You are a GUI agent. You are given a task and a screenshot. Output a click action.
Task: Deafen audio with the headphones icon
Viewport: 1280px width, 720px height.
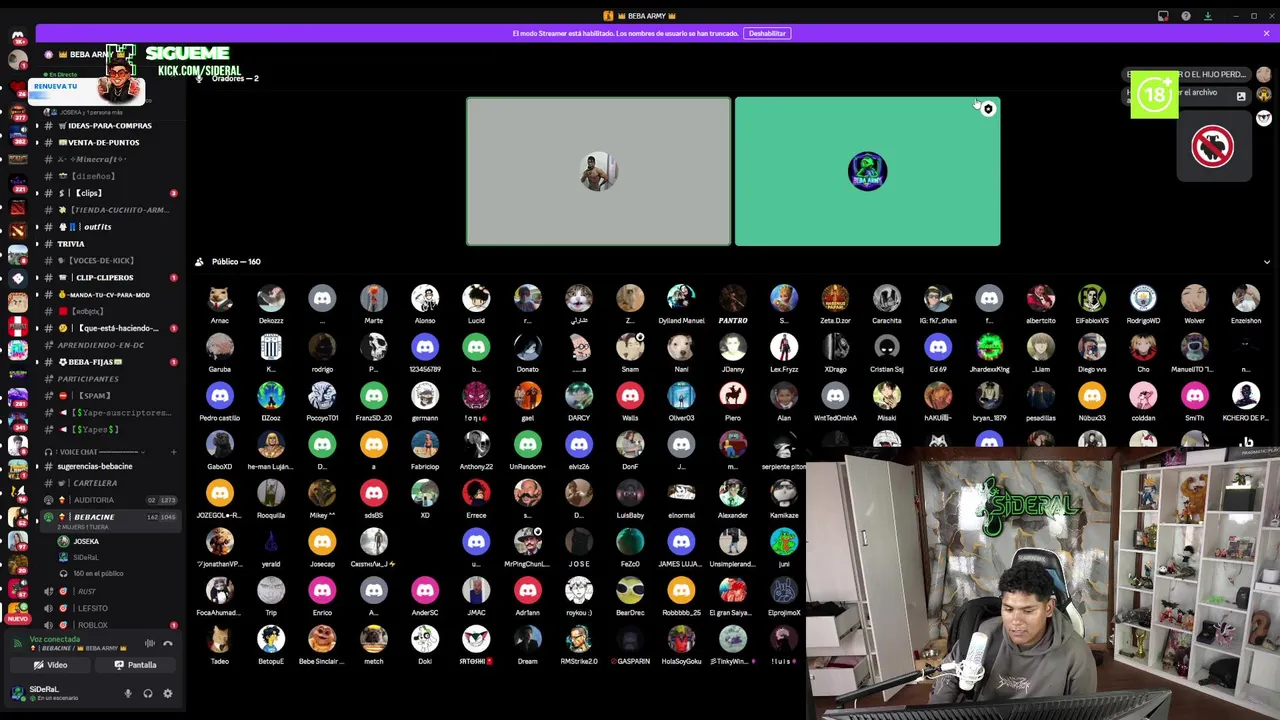[x=147, y=693]
